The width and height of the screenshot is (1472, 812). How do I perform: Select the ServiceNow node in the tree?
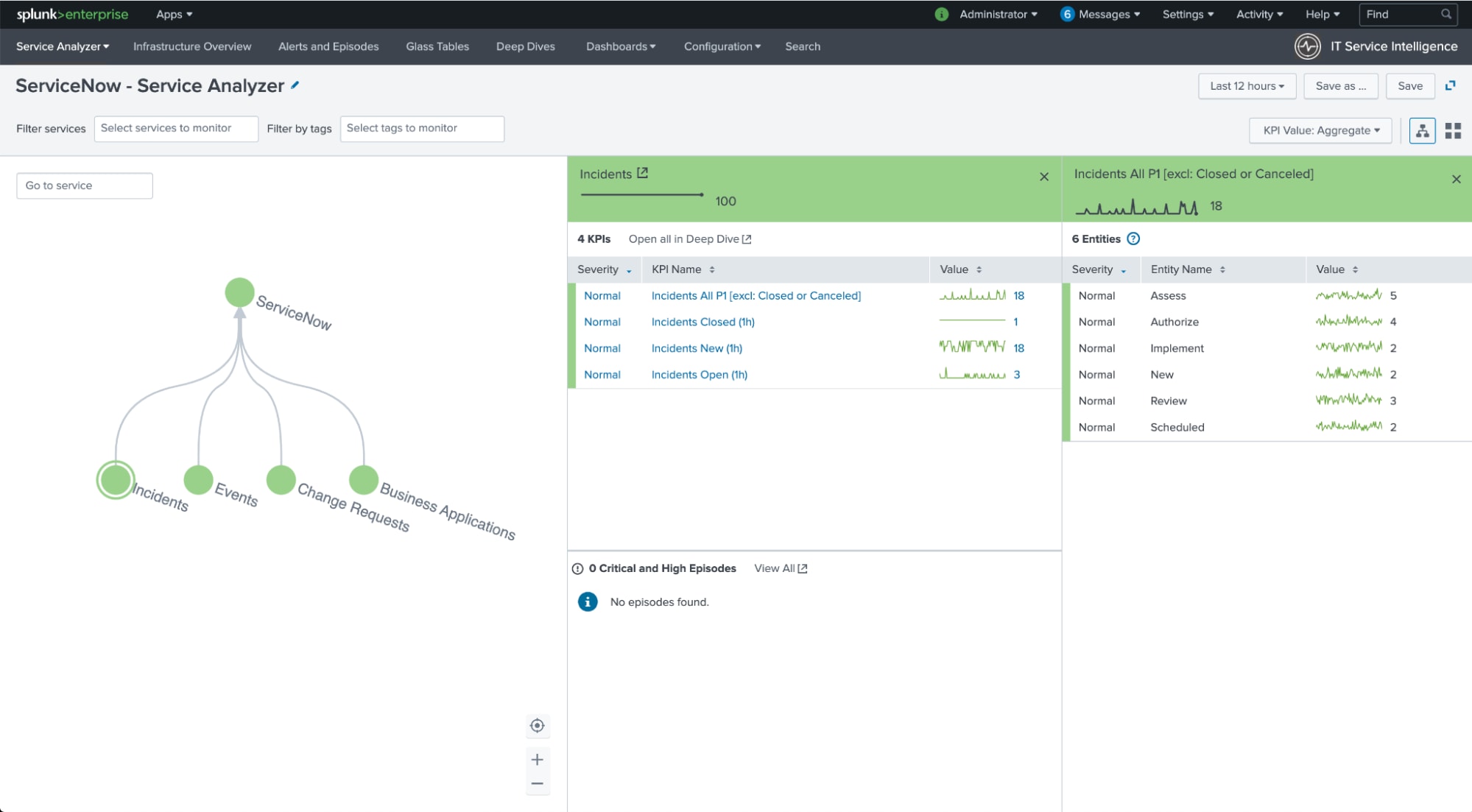239,292
